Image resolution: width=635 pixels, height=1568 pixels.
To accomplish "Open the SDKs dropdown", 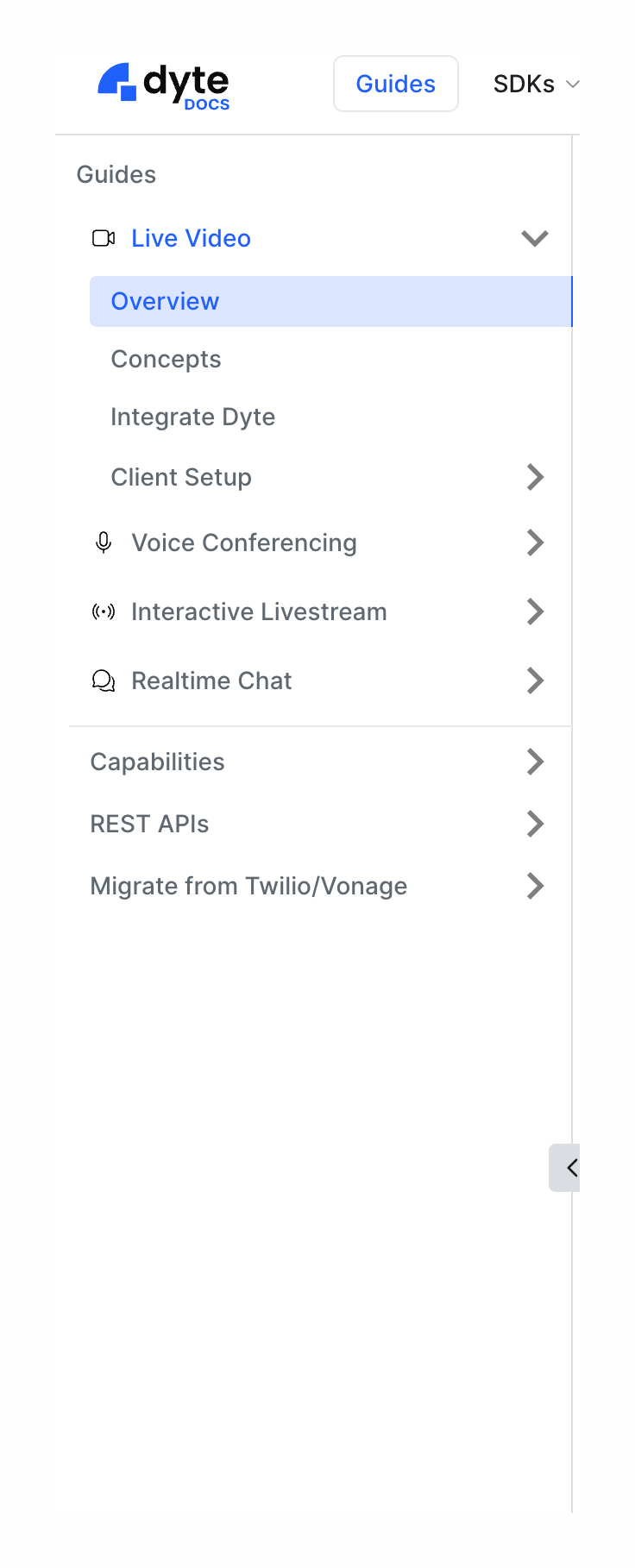I will tap(535, 83).
